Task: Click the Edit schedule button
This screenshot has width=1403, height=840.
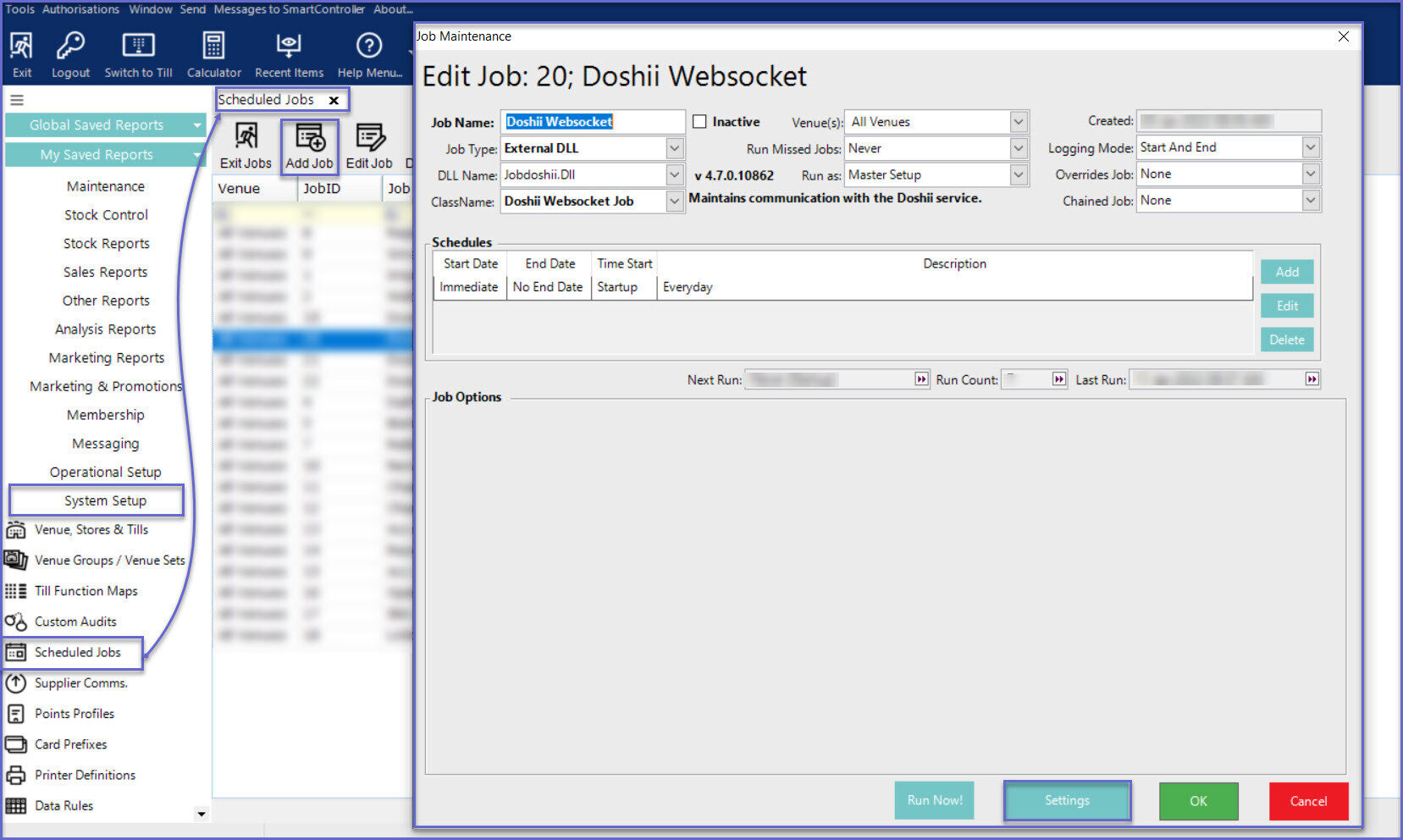Action: [1287, 306]
